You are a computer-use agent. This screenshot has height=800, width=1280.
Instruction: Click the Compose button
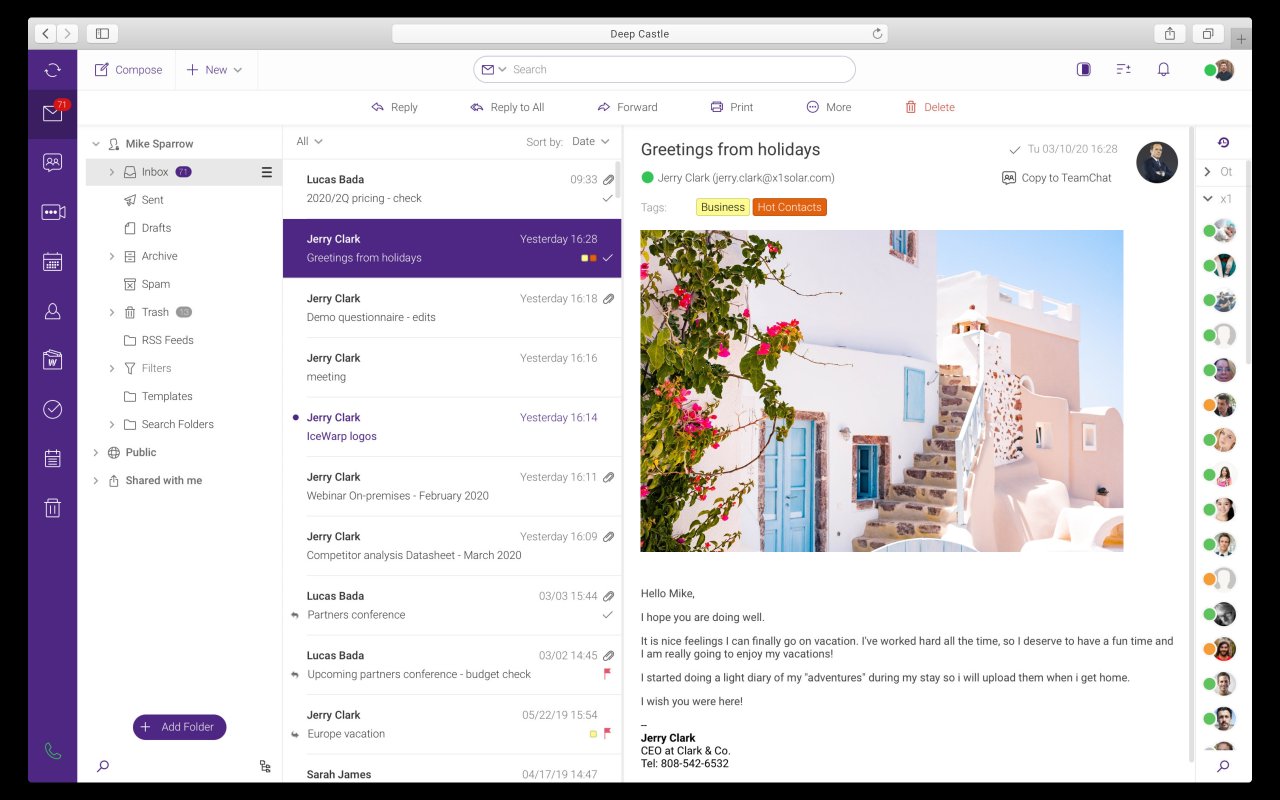click(128, 70)
